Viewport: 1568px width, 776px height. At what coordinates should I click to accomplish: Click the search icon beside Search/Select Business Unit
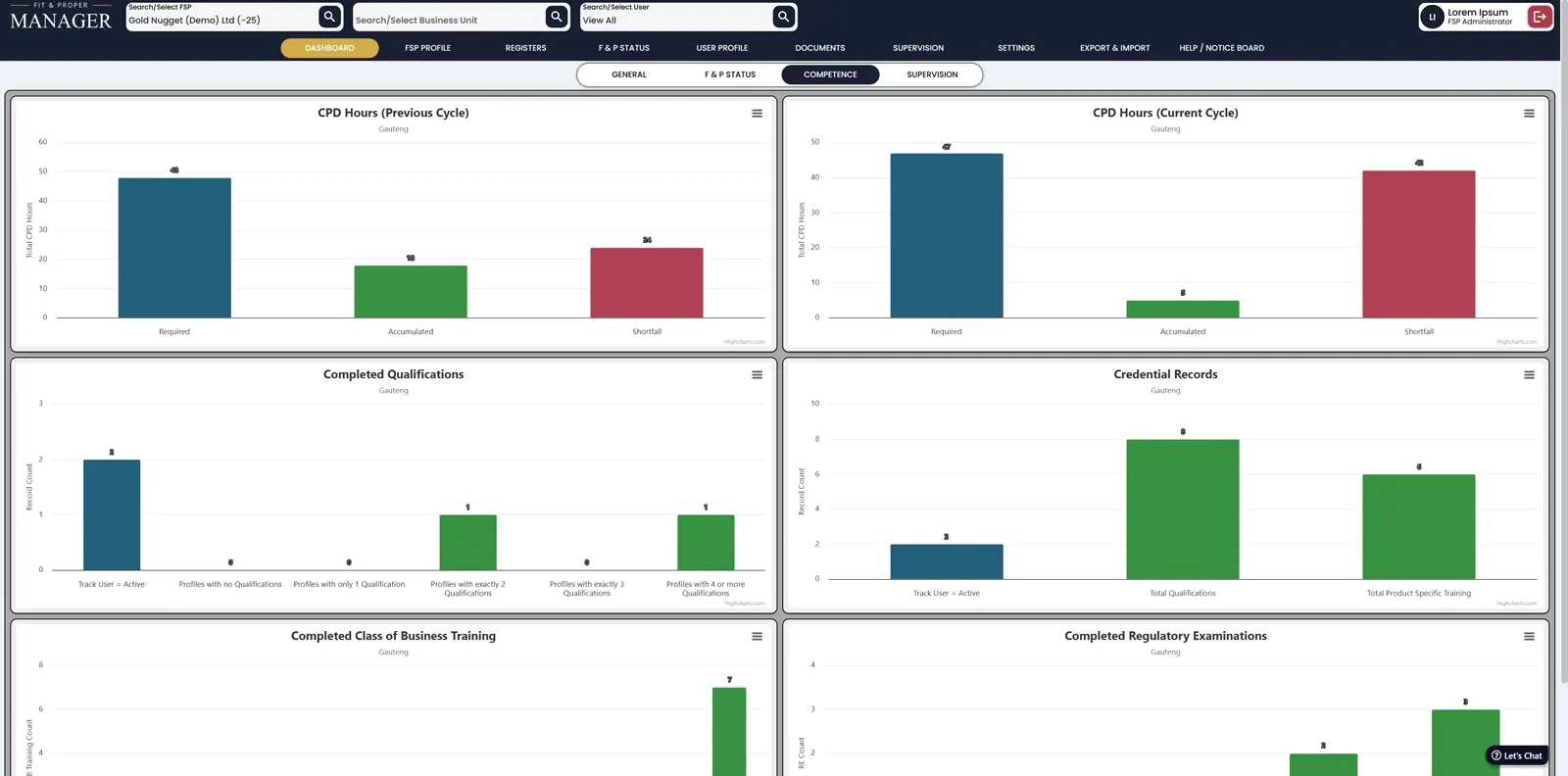click(557, 17)
